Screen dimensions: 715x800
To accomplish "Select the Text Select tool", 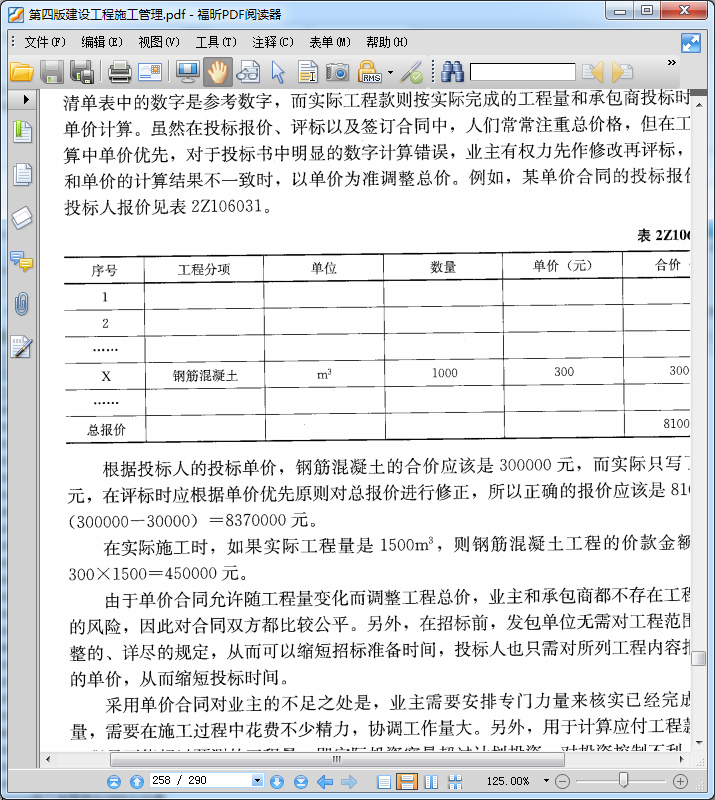I will 308,72.
